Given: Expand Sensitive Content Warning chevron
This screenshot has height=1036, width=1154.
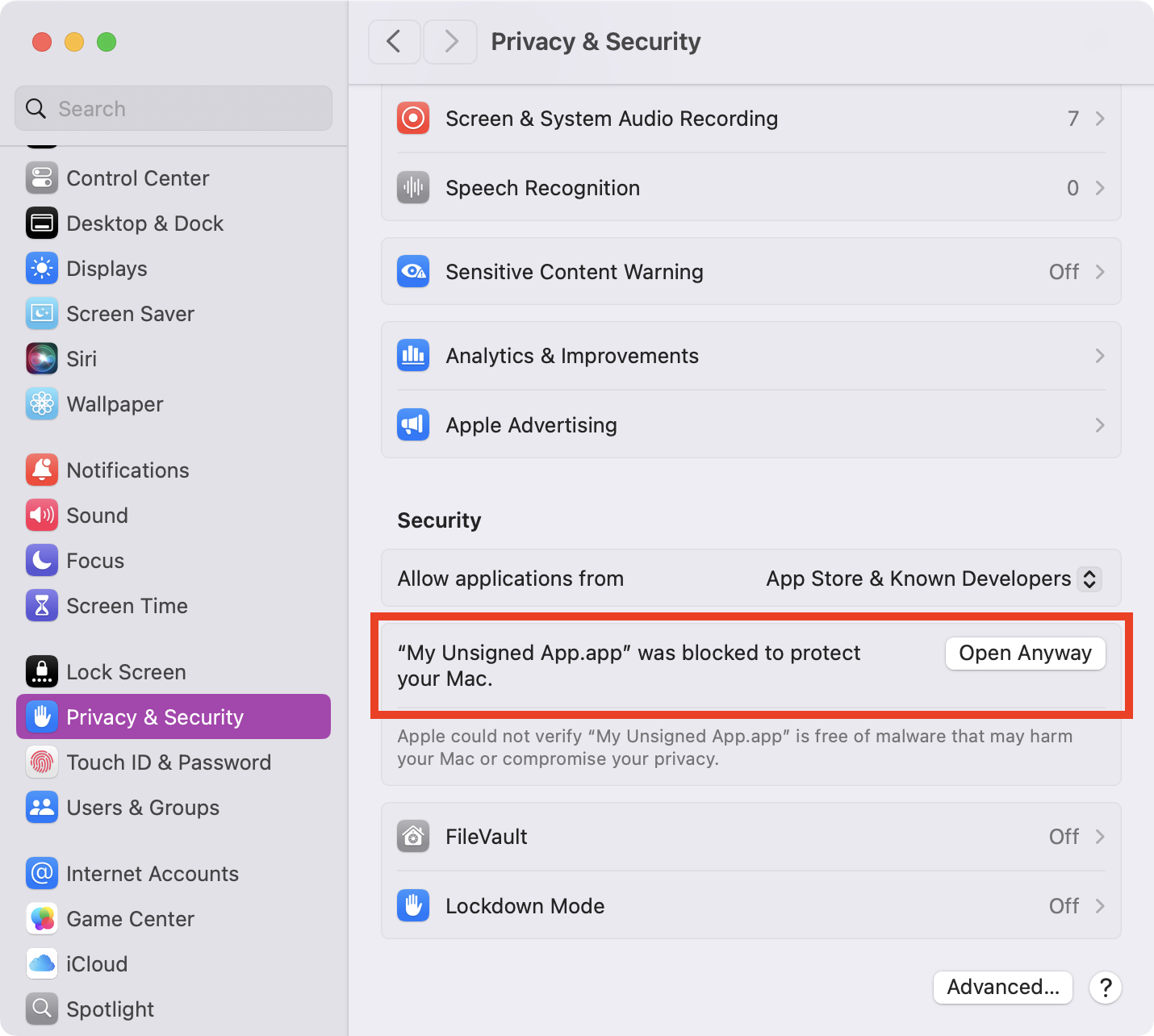Looking at the screenshot, I should pyautogui.click(x=1100, y=272).
